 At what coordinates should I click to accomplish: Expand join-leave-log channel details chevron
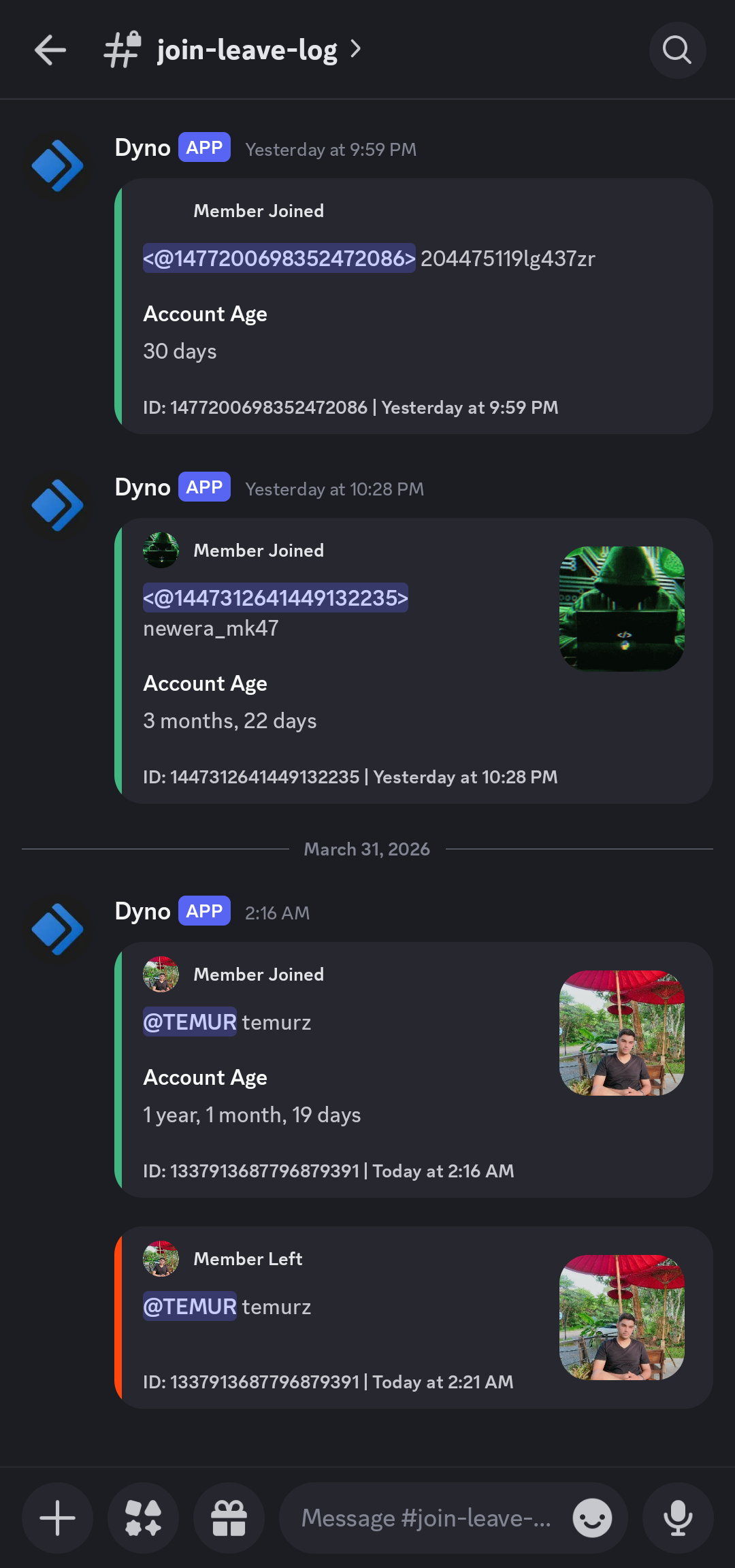(355, 49)
